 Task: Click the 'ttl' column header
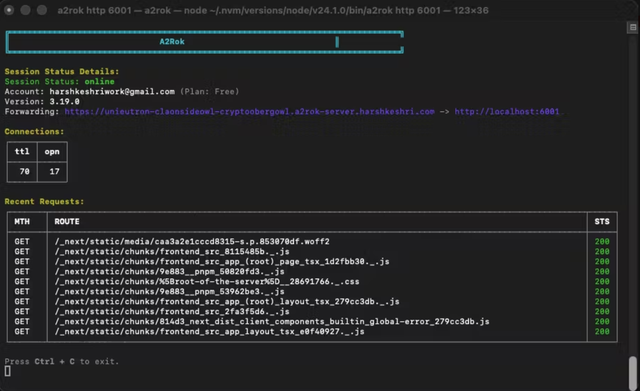[22, 151]
